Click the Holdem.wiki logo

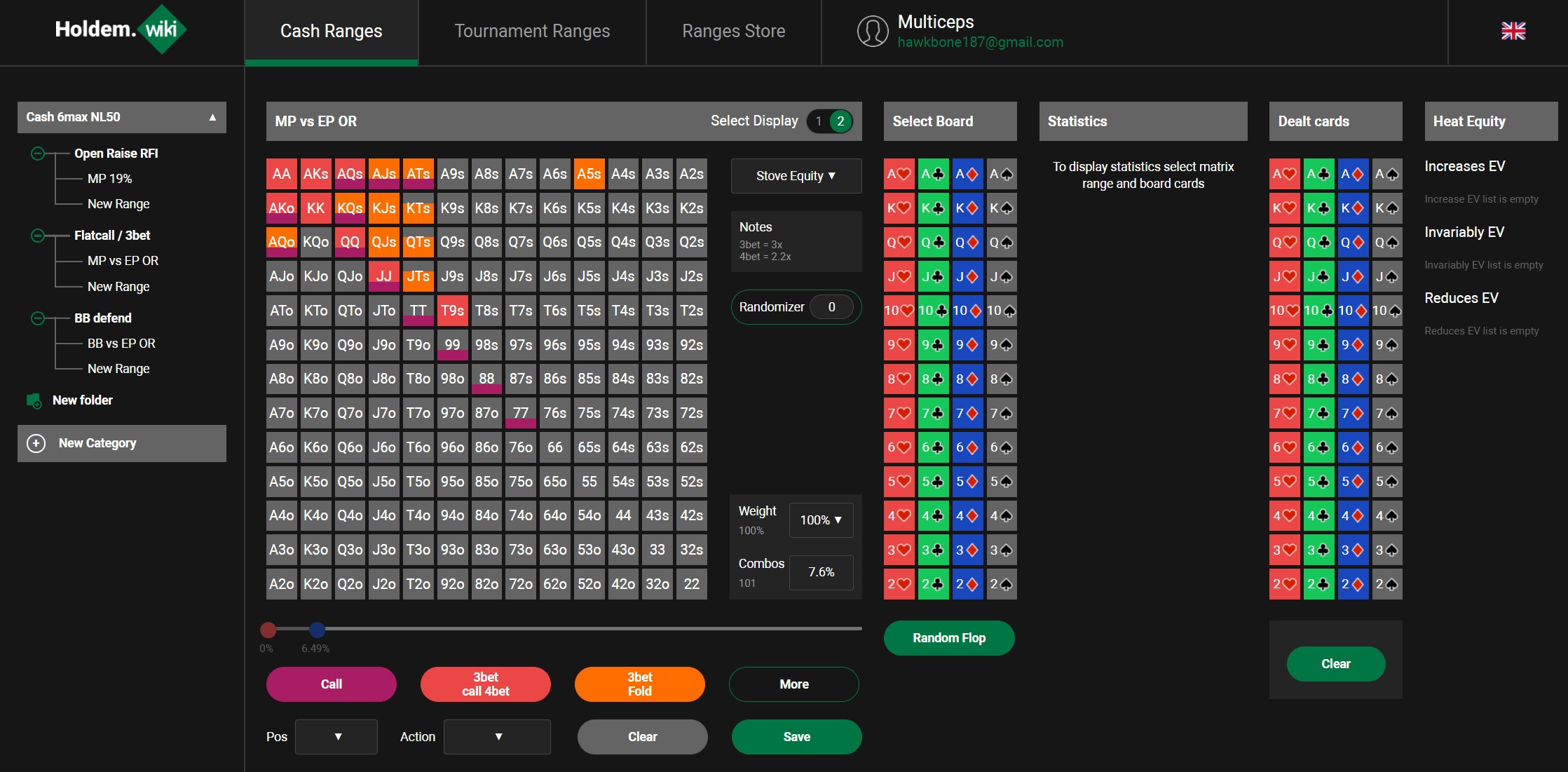coord(121,29)
